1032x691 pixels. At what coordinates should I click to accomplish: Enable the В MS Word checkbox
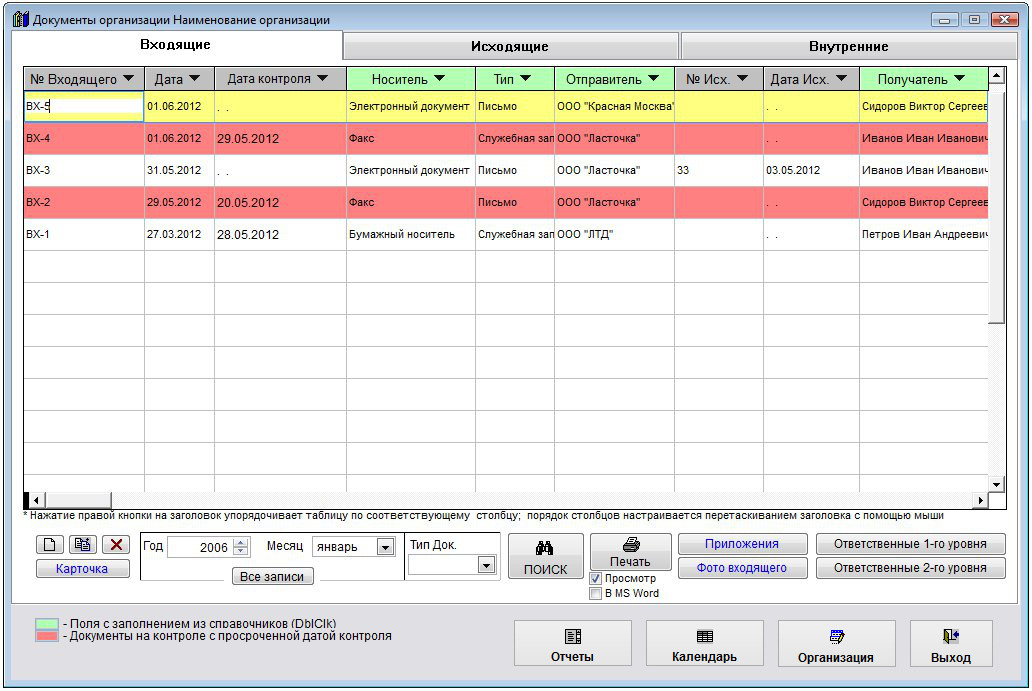(x=596, y=594)
